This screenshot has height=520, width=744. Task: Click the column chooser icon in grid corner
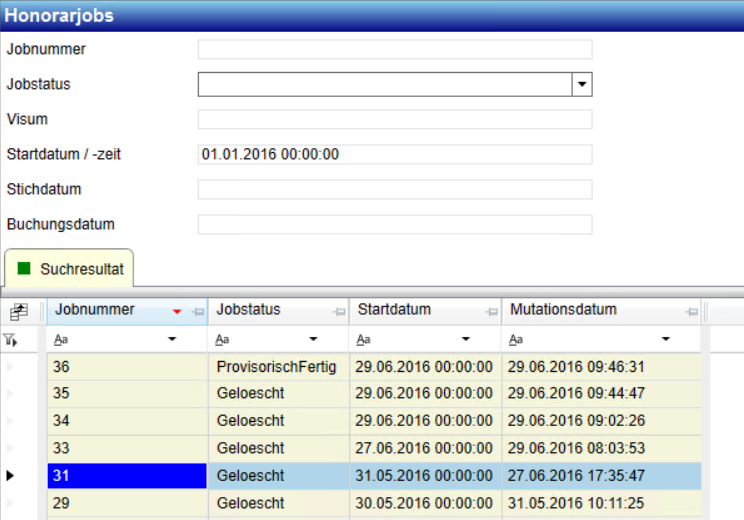click(19, 312)
